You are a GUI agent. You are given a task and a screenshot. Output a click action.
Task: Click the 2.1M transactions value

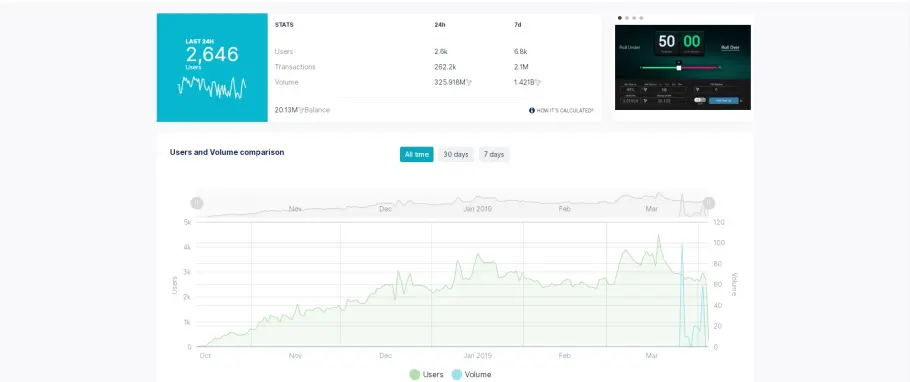[521, 67]
